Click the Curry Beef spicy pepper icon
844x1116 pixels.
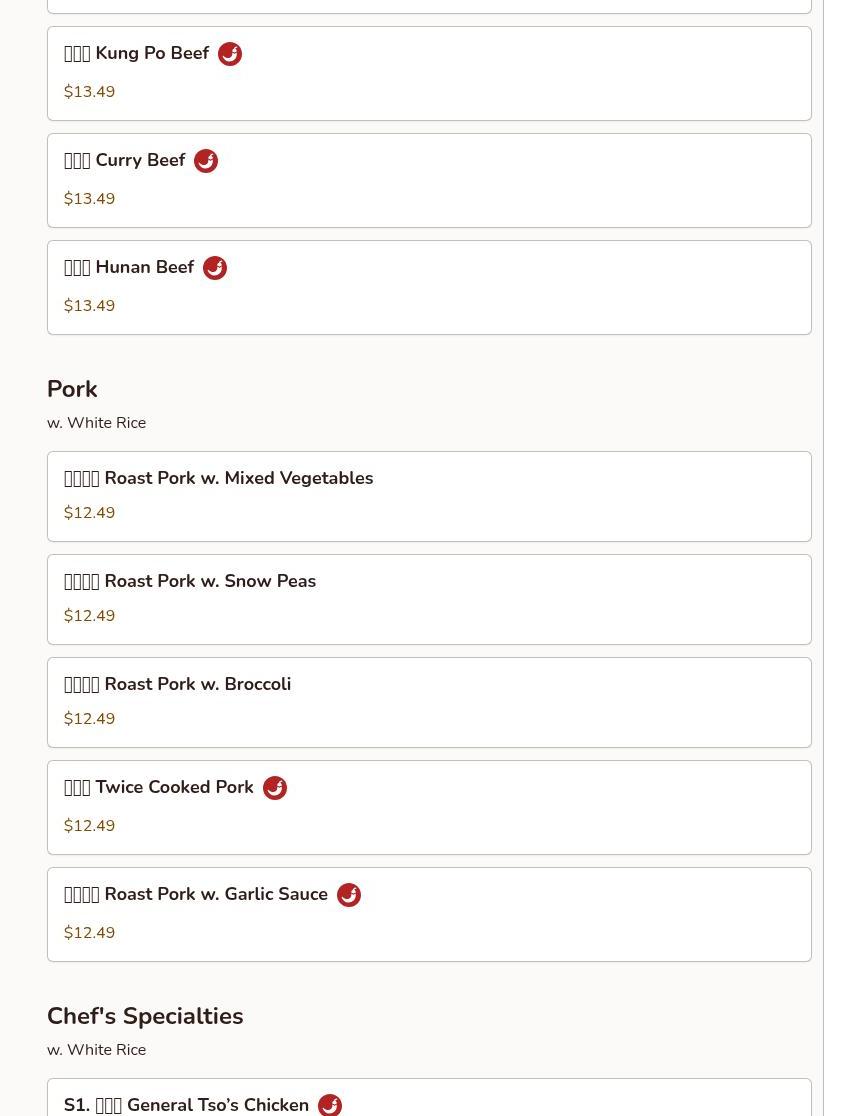point(206,161)
